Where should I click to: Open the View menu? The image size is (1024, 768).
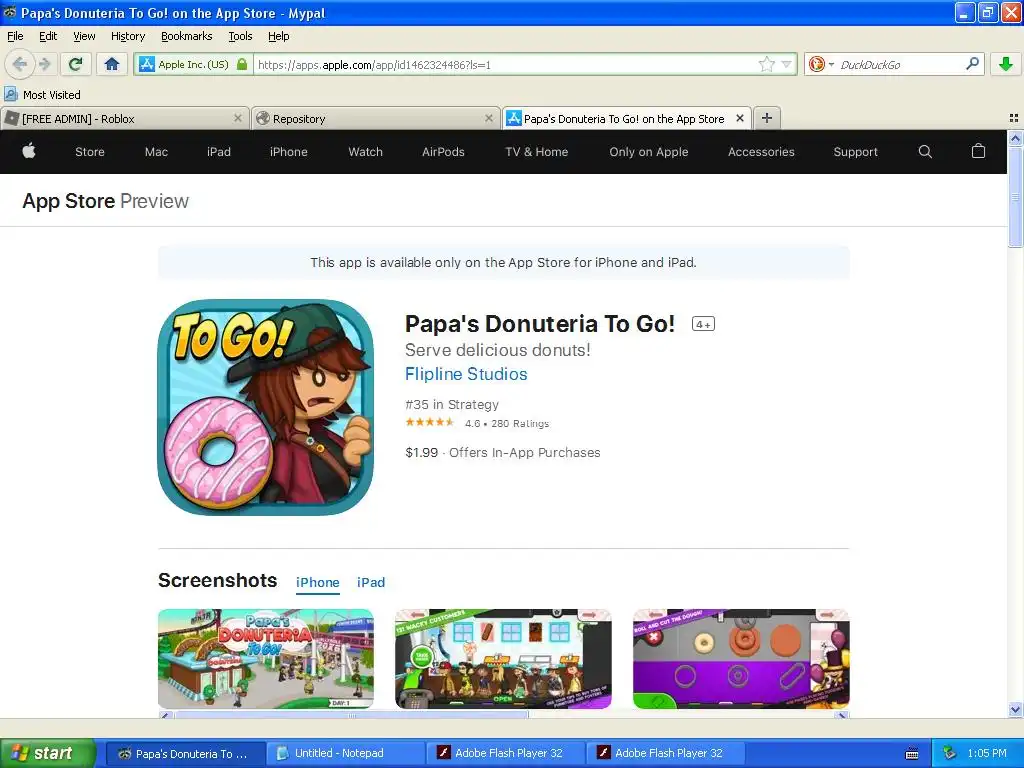point(84,36)
